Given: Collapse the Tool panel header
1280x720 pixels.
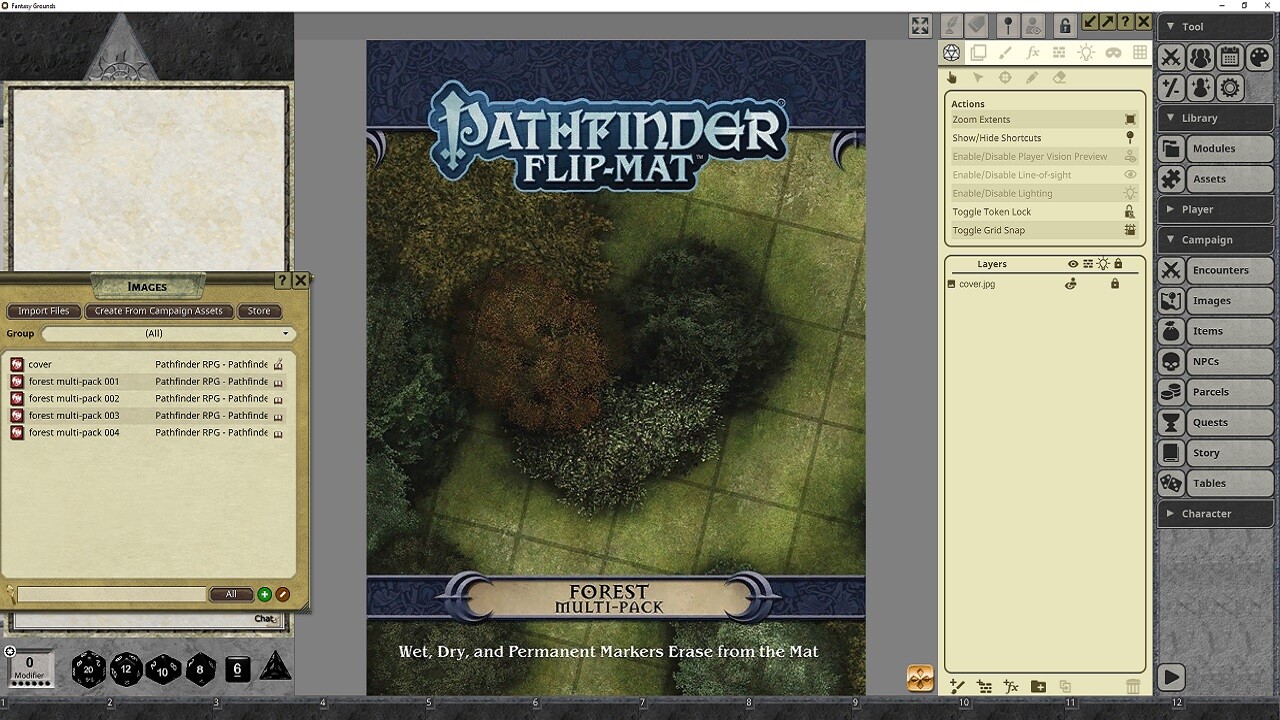Looking at the screenshot, I should coord(1215,26).
